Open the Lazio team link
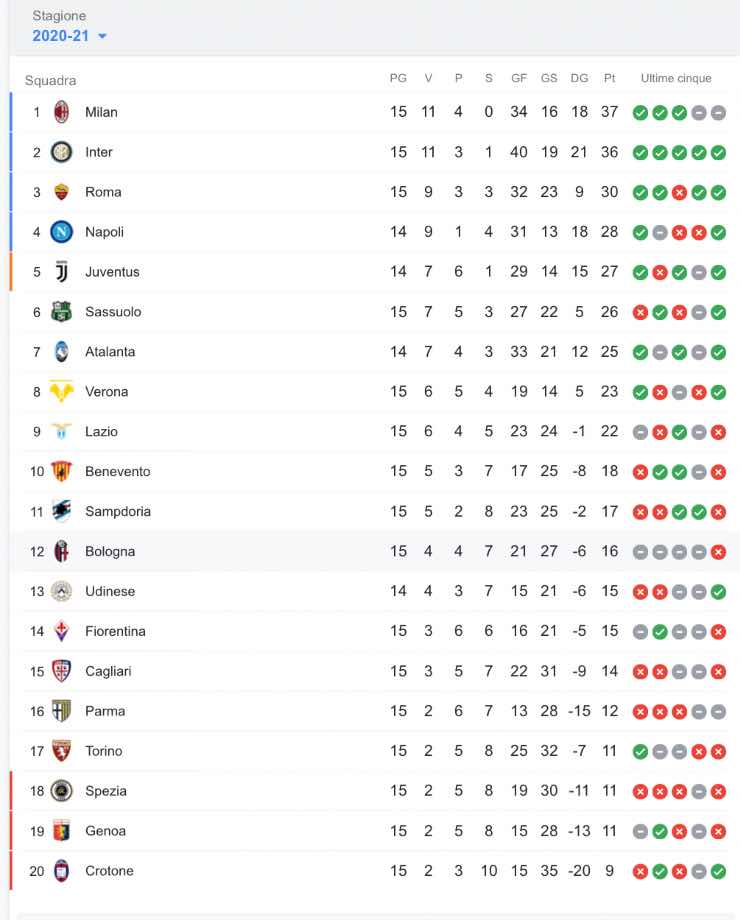The width and height of the screenshot is (740, 920). (x=101, y=432)
